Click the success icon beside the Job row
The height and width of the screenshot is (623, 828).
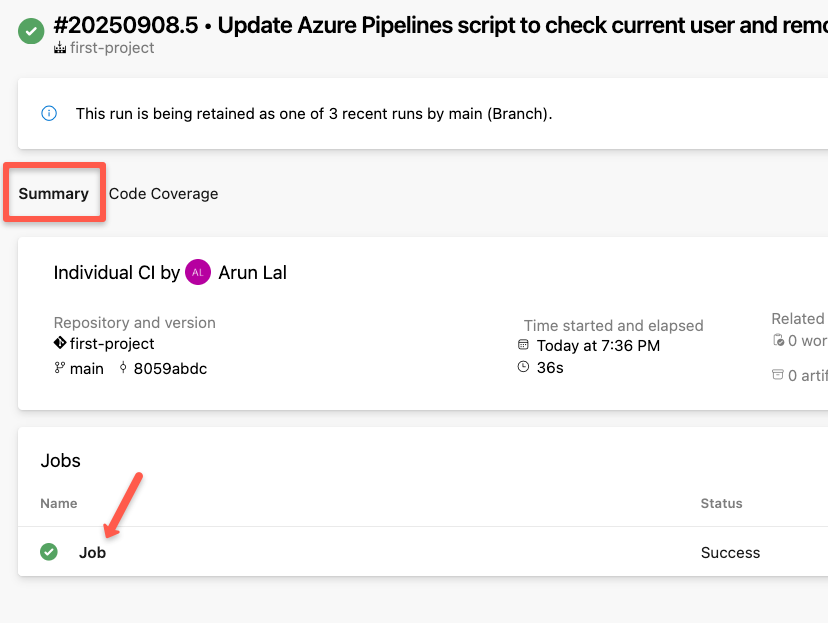[x=48, y=551]
